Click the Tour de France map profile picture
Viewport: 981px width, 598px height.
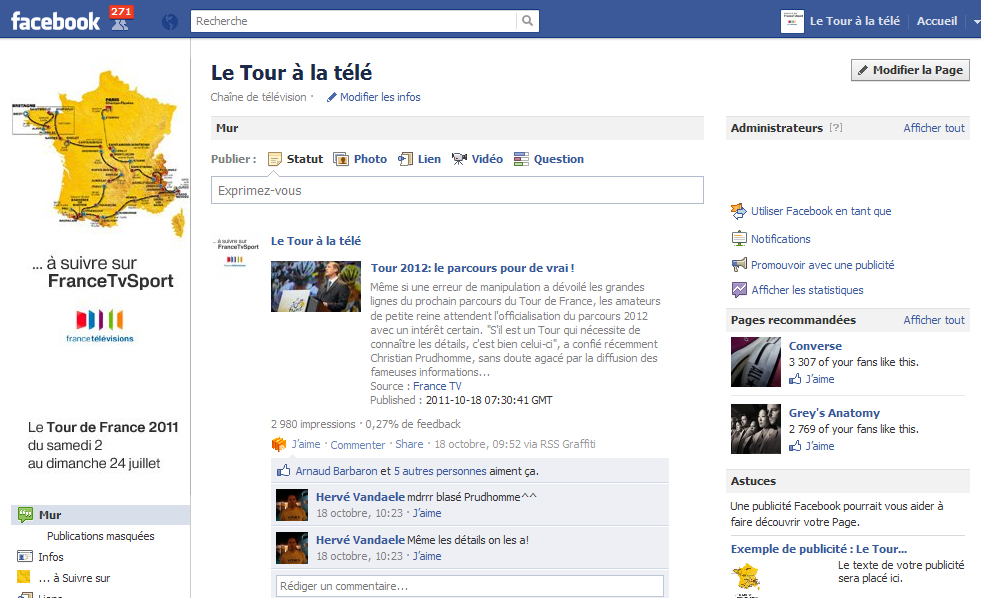point(100,153)
